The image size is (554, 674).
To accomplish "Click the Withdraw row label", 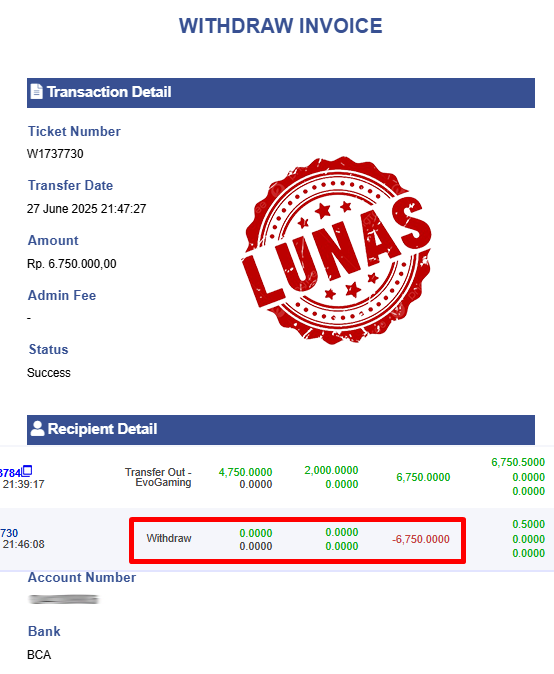I will click(x=169, y=538).
